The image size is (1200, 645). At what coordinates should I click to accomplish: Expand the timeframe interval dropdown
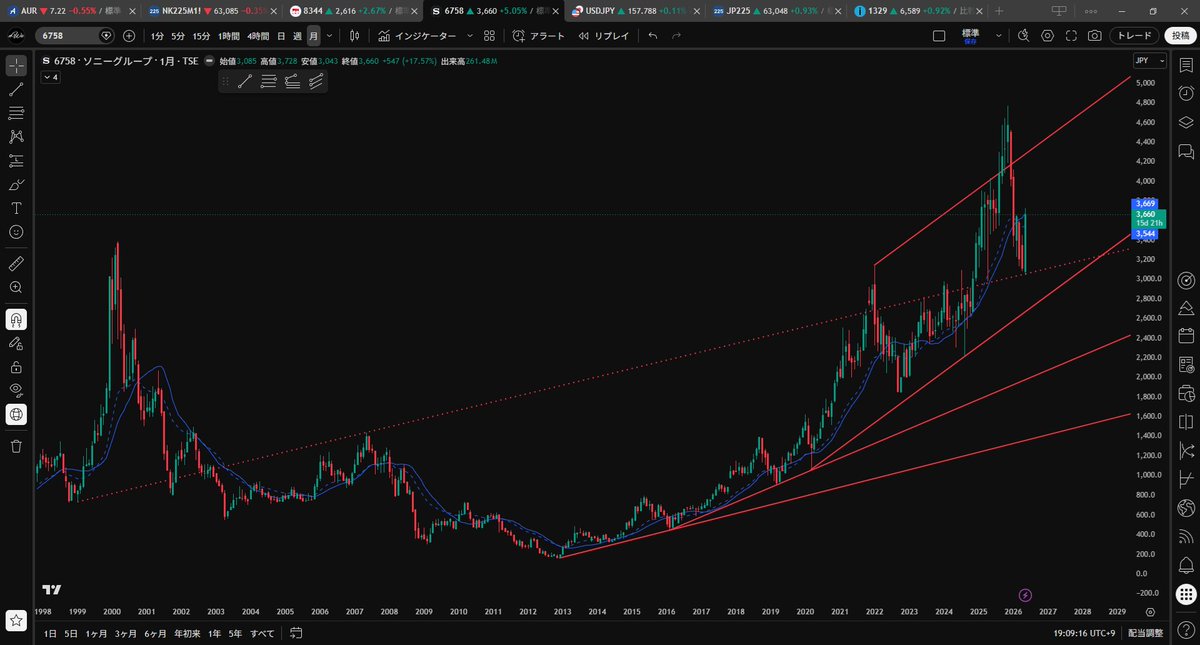pos(329,36)
